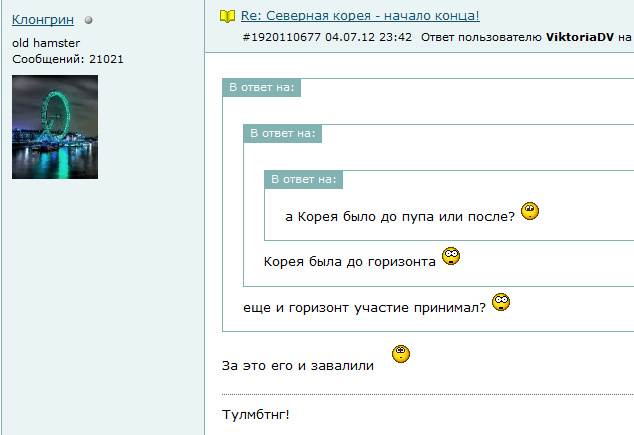Click the innermost 'В ответ на:' quote header
This screenshot has height=435, width=634.
(303, 180)
